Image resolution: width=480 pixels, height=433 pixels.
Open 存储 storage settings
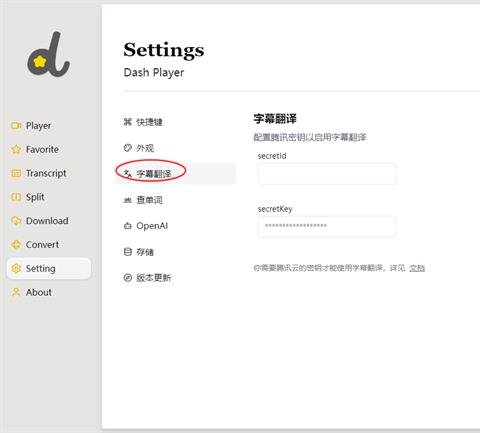(x=176, y=252)
